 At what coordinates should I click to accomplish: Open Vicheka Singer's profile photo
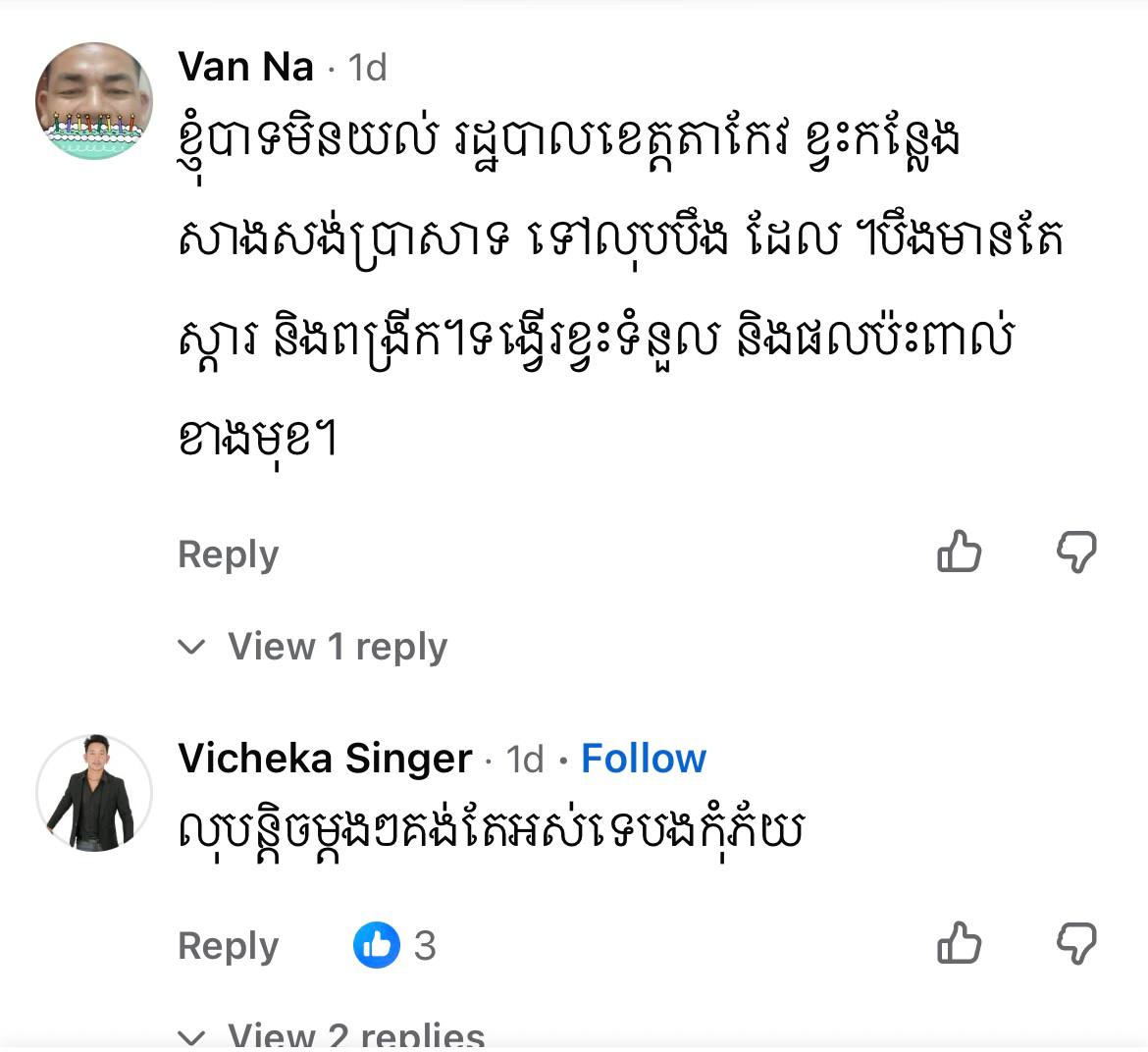click(94, 793)
